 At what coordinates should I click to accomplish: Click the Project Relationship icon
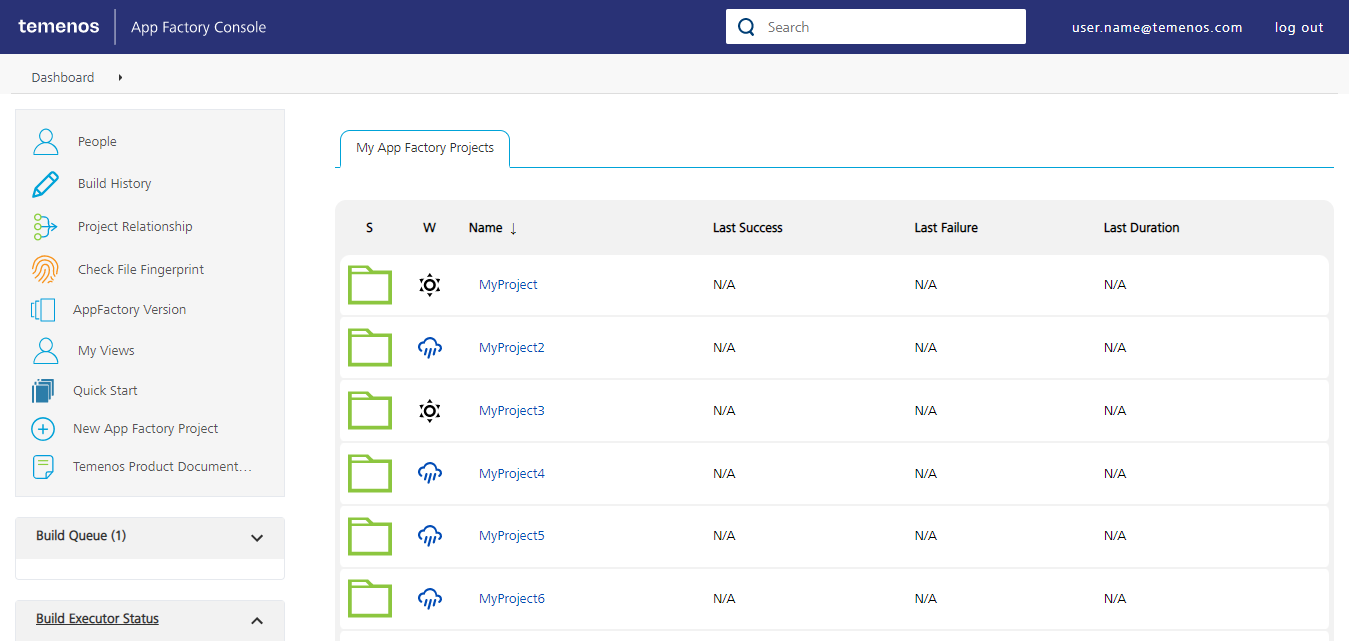click(x=45, y=227)
